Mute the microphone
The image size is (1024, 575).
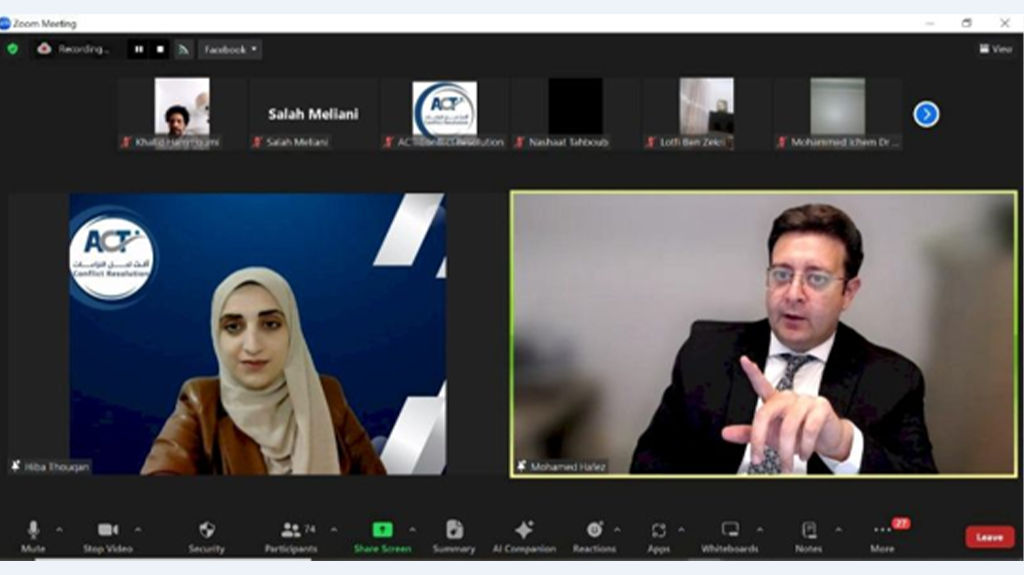click(33, 535)
